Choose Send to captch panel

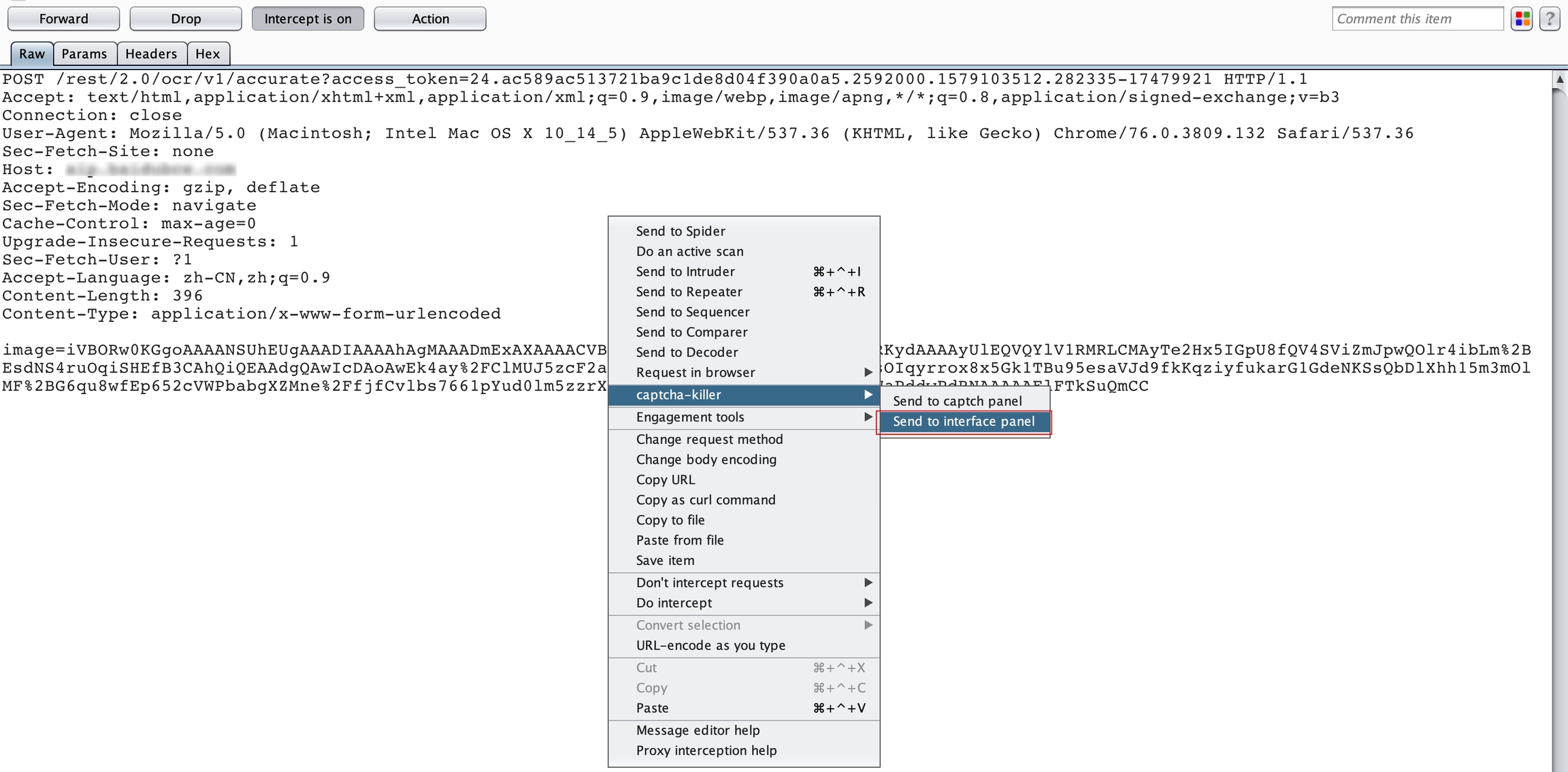[957, 401]
